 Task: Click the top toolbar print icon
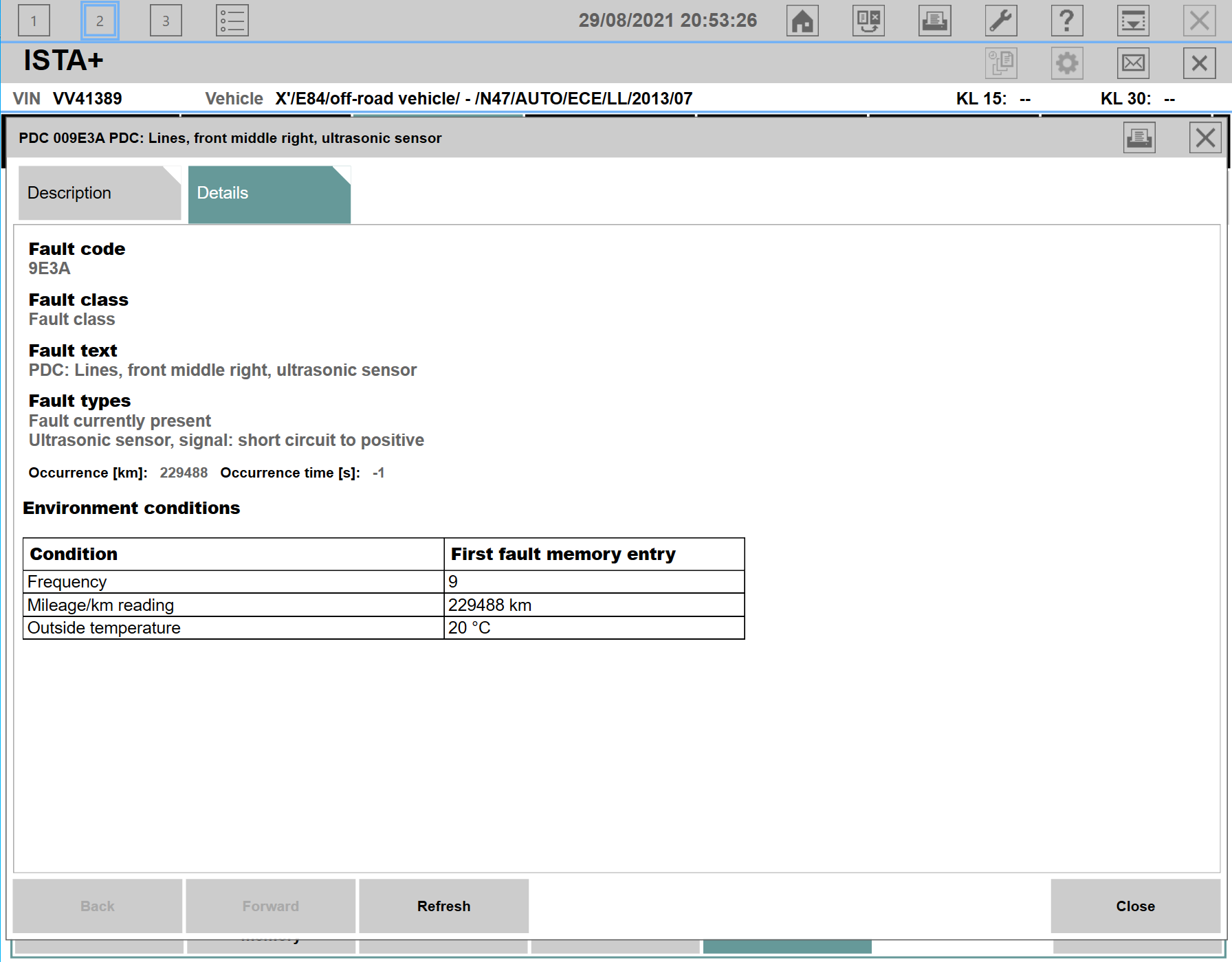point(935,21)
